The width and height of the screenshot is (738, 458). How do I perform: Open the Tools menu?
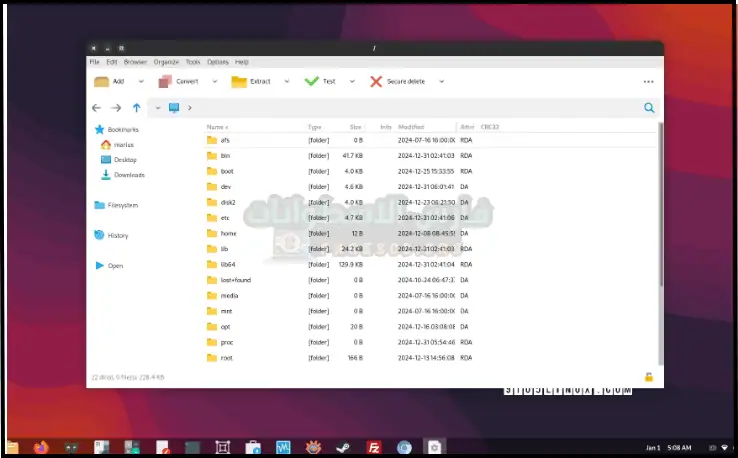click(x=192, y=62)
